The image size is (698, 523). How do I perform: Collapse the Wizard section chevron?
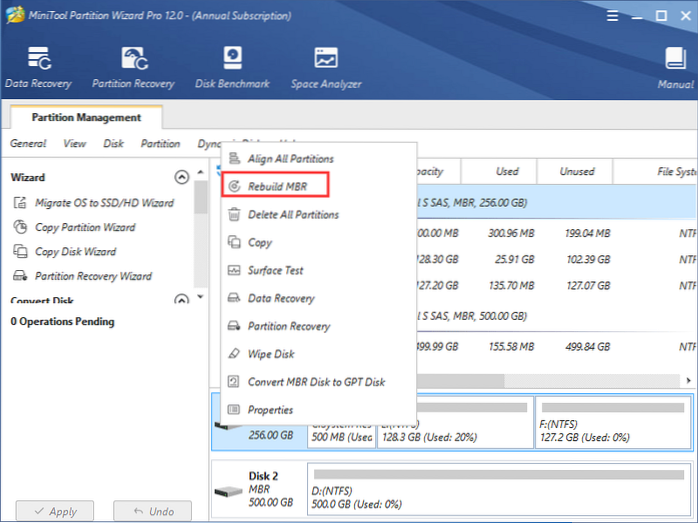(181, 177)
